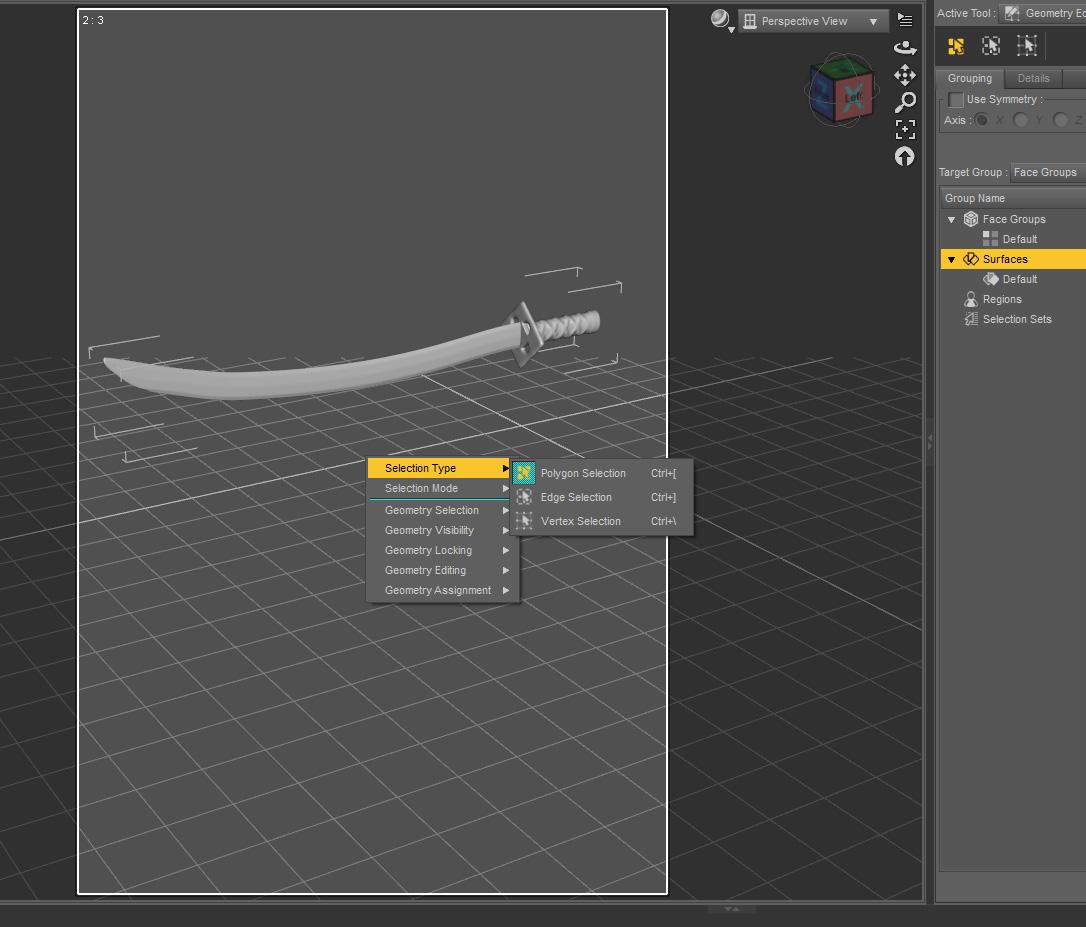This screenshot has height=927, width=1086.
Task: Click the frame selection control
Action: click(905, 130)
